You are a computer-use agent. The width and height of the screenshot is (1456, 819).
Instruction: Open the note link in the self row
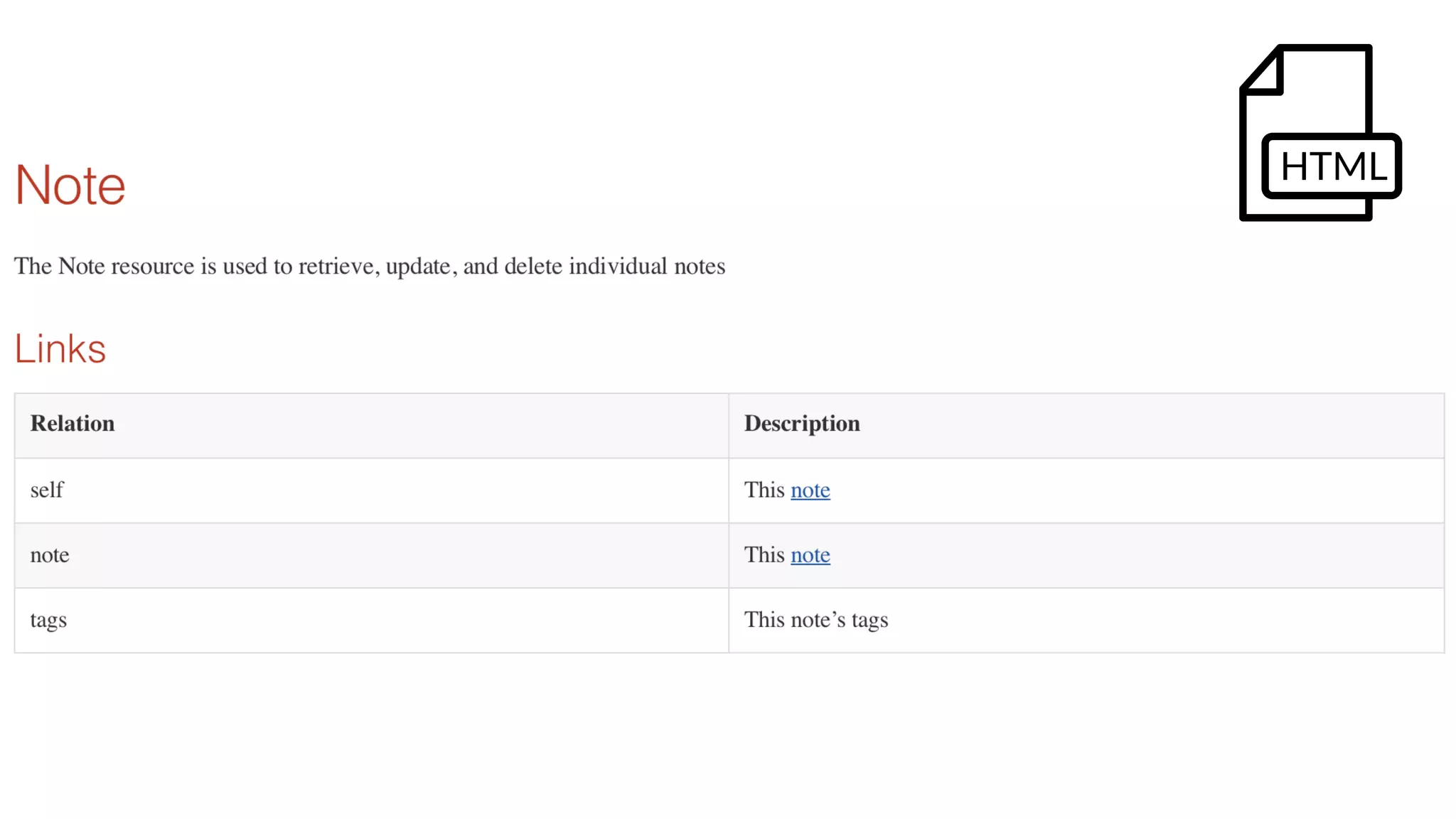(810, 491)
